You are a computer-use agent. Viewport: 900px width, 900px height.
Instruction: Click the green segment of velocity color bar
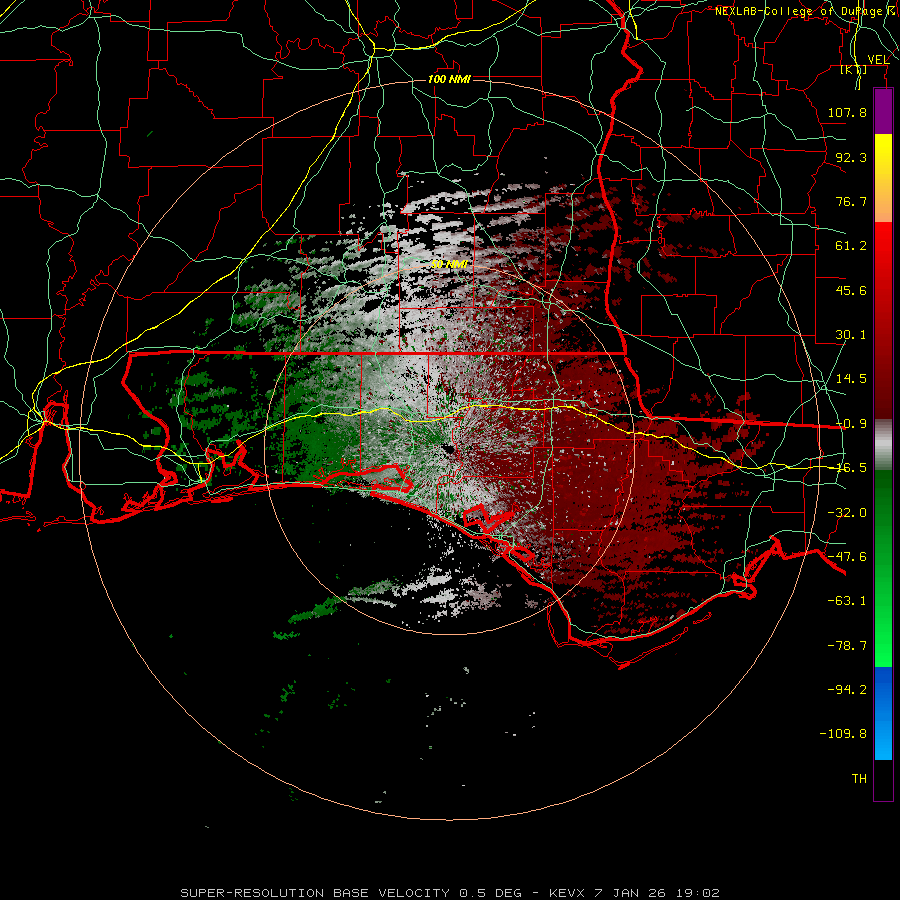pos(883,568)
